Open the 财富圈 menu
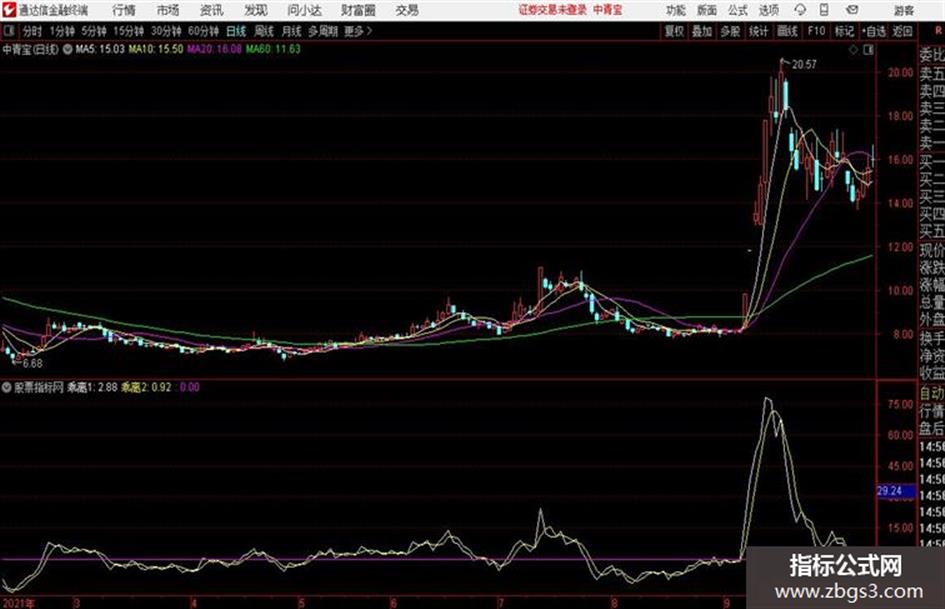The image size is (945, 609). [358, 10]
